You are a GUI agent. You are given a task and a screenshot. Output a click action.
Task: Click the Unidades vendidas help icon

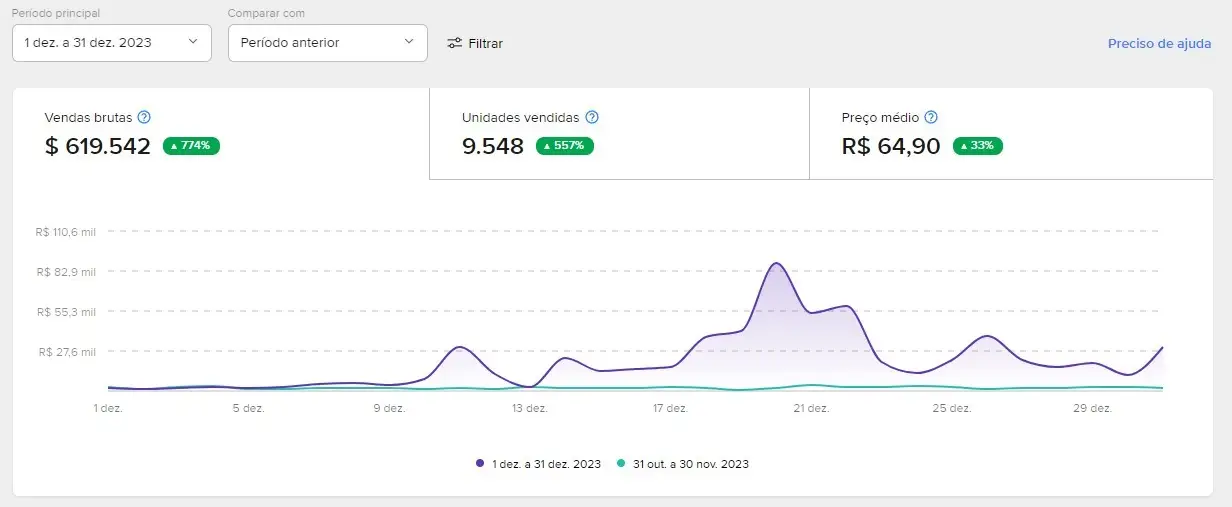point(592,117)
